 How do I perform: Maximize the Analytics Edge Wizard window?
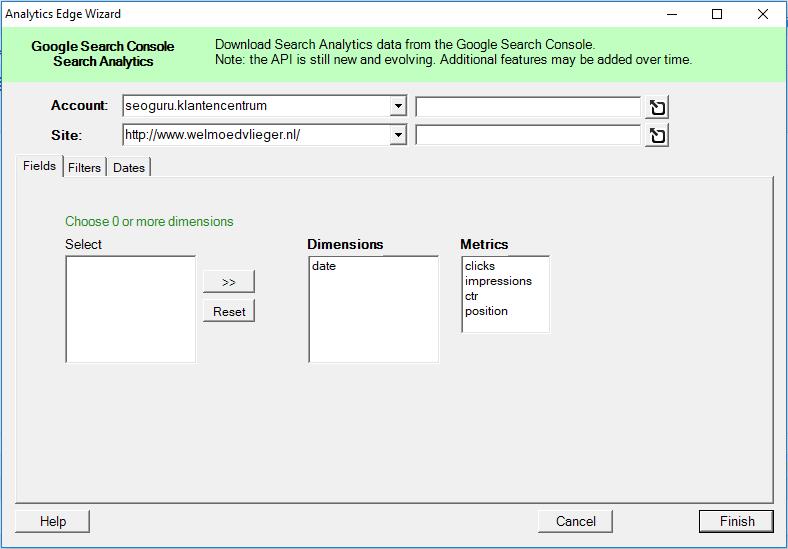coord(717,14)
